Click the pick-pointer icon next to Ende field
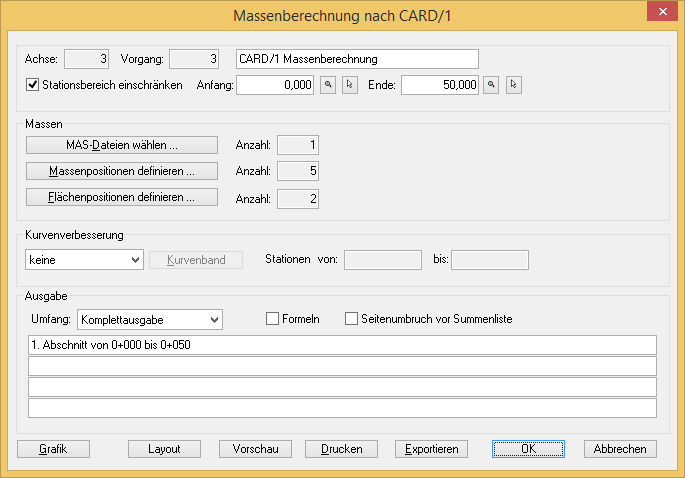Screen dimensions: 685x478 (514, 85)
